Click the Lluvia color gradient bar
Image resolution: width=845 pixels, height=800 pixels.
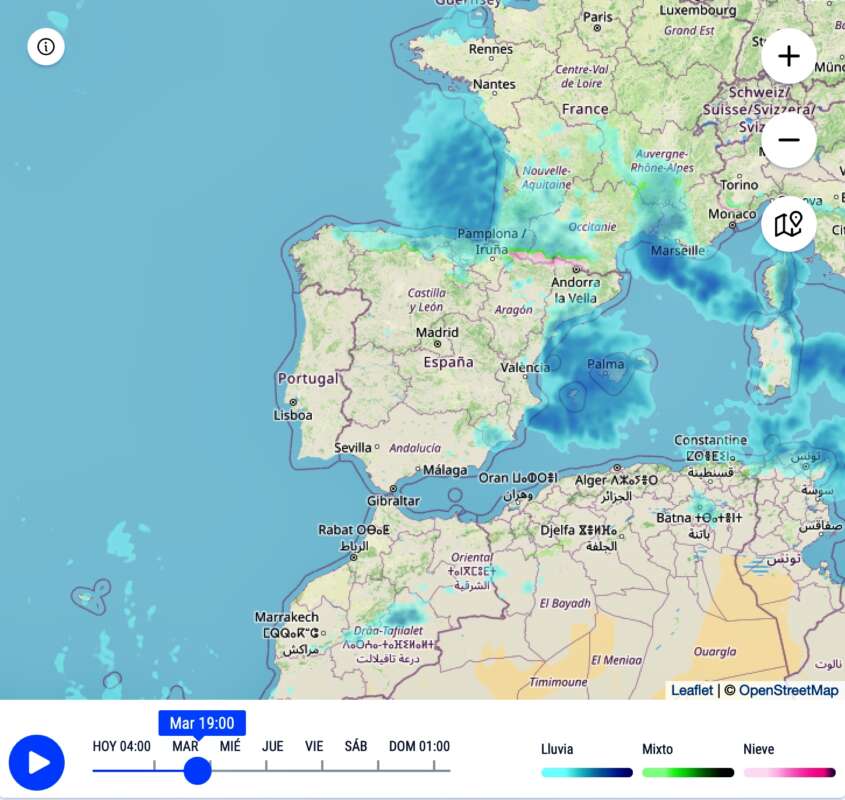(587, 772)
